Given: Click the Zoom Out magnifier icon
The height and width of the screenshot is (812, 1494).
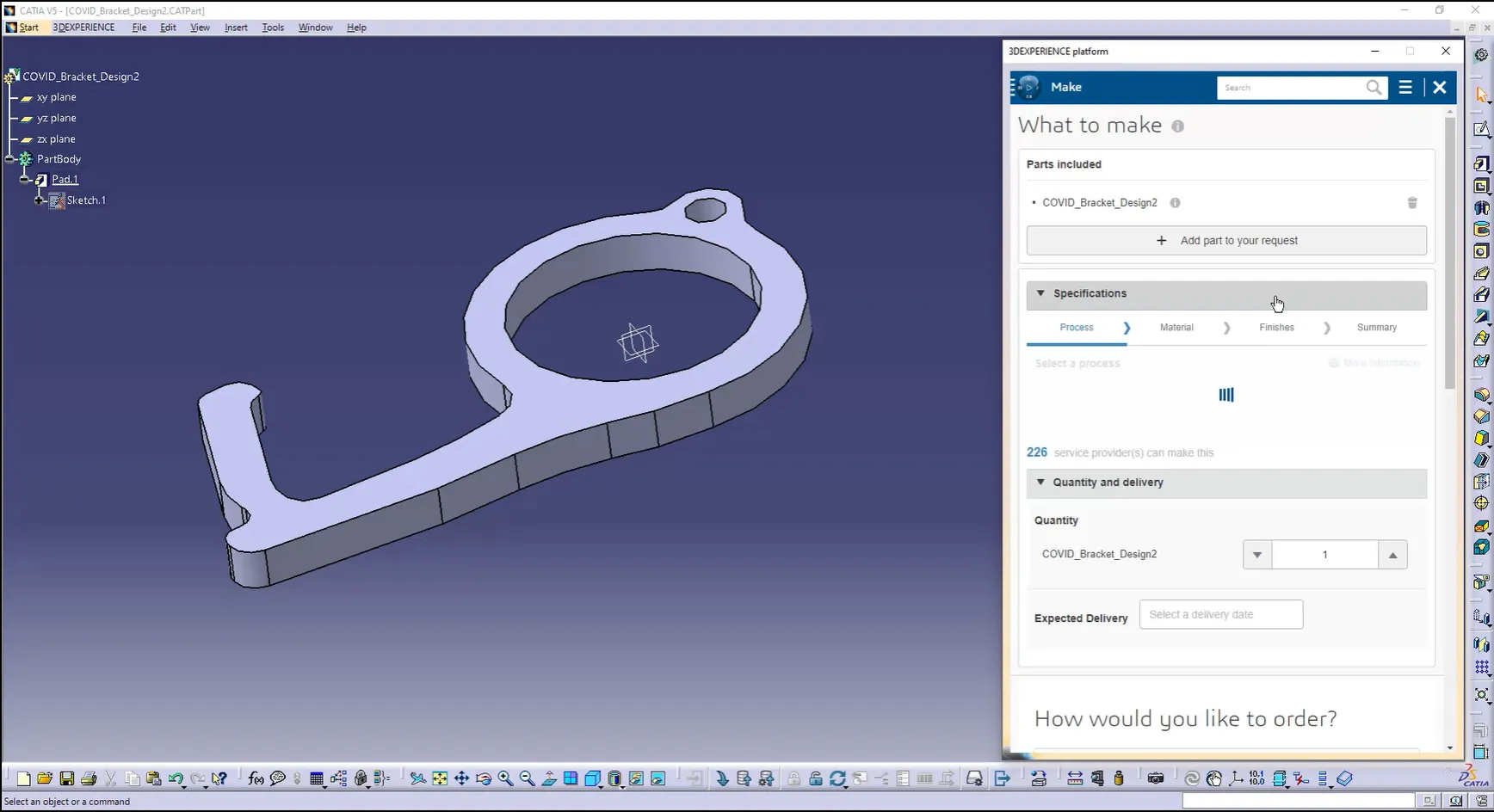Looking at the screenshot, I should pos(528,778).
